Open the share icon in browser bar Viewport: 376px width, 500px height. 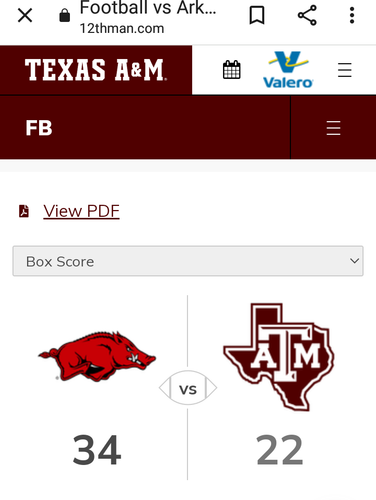tap(307, 15)
